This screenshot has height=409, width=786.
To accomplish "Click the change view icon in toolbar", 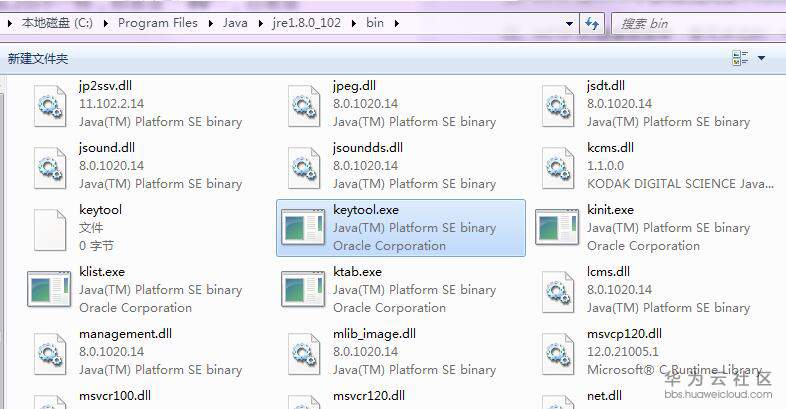I will [740, 58].
